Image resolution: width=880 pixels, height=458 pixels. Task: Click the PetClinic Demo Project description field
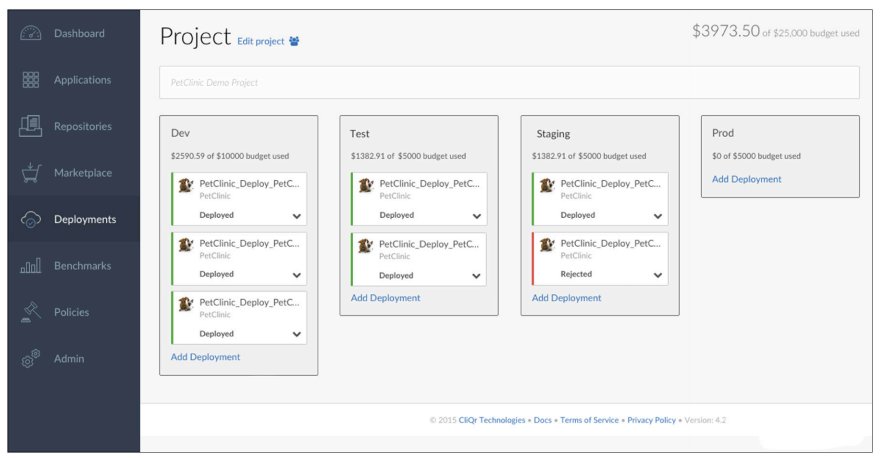(x=509, y=82)
